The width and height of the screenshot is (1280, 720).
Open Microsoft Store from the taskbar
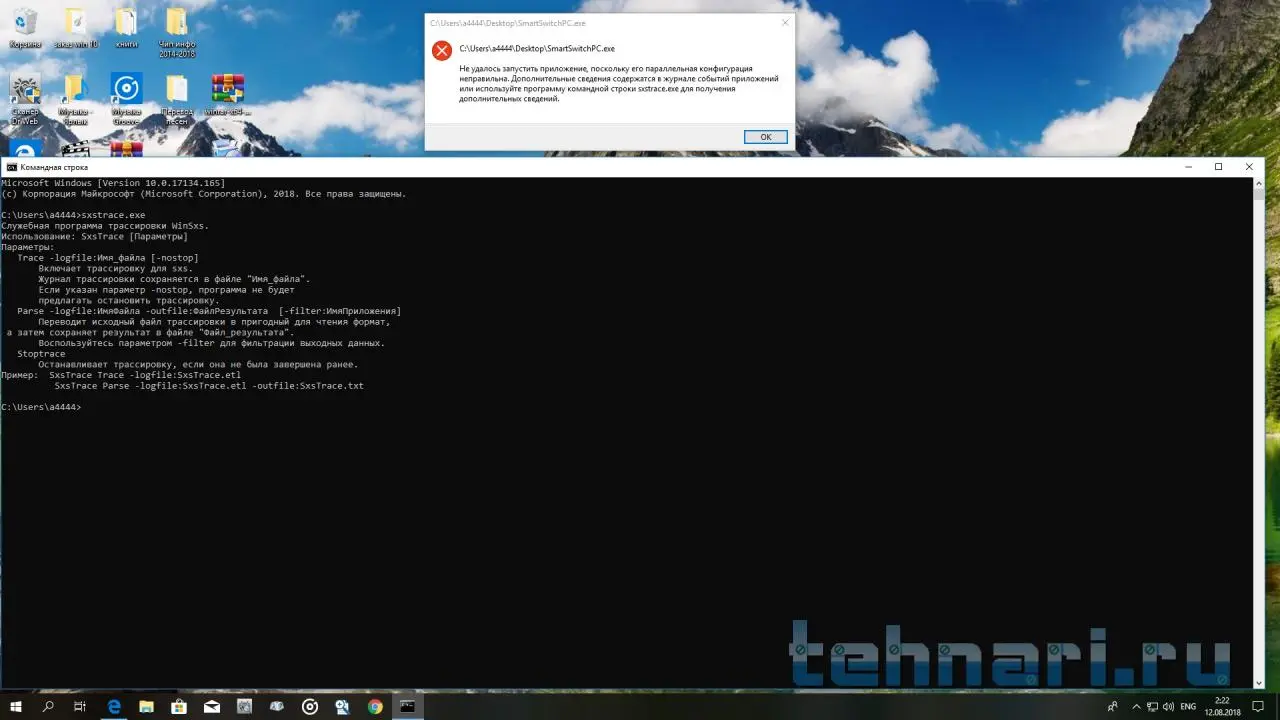click(x=179, y=706)
